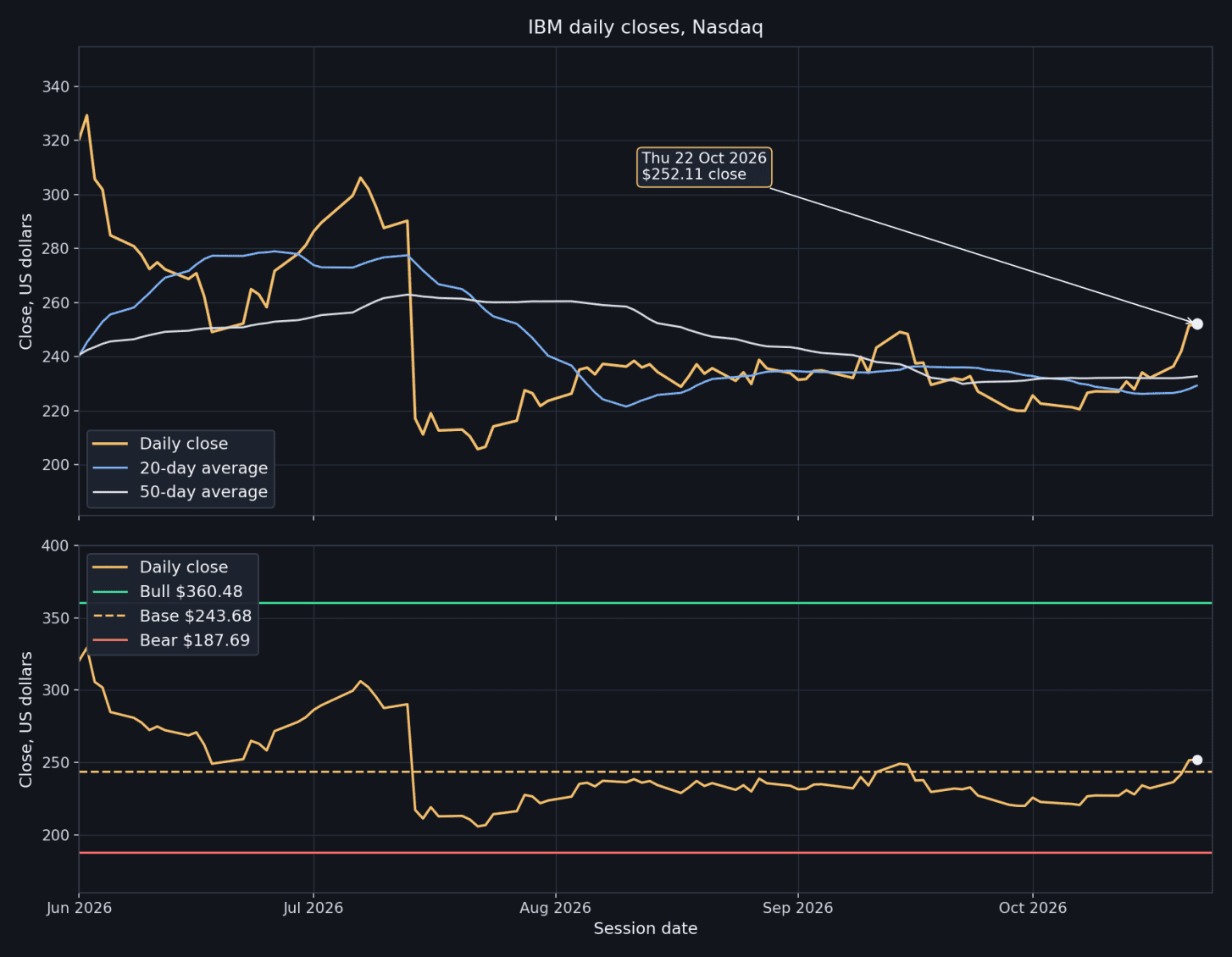Click the "Jun 2026" x-axis tick label

(79, 908)
